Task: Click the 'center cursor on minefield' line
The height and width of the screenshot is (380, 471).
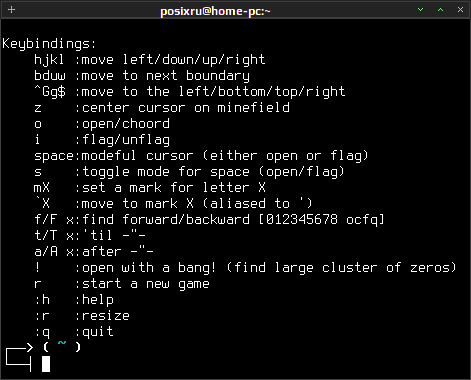Action: point(162,108)
